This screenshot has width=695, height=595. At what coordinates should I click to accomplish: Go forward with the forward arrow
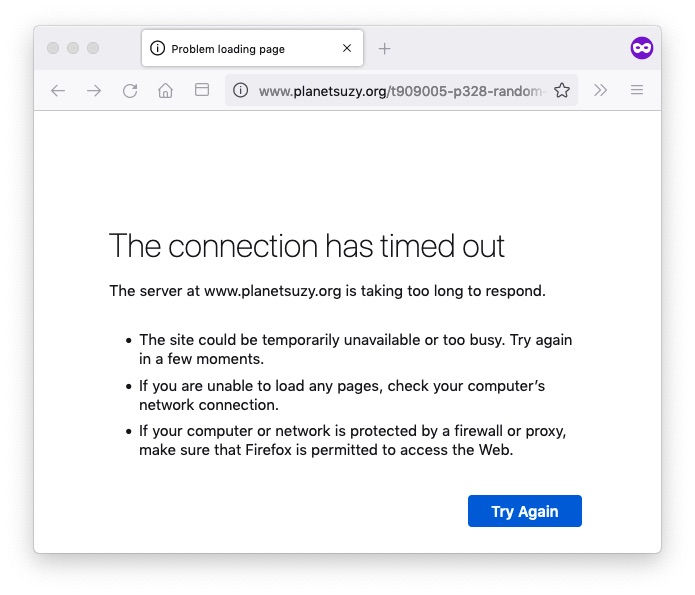(x=94, y=91)
